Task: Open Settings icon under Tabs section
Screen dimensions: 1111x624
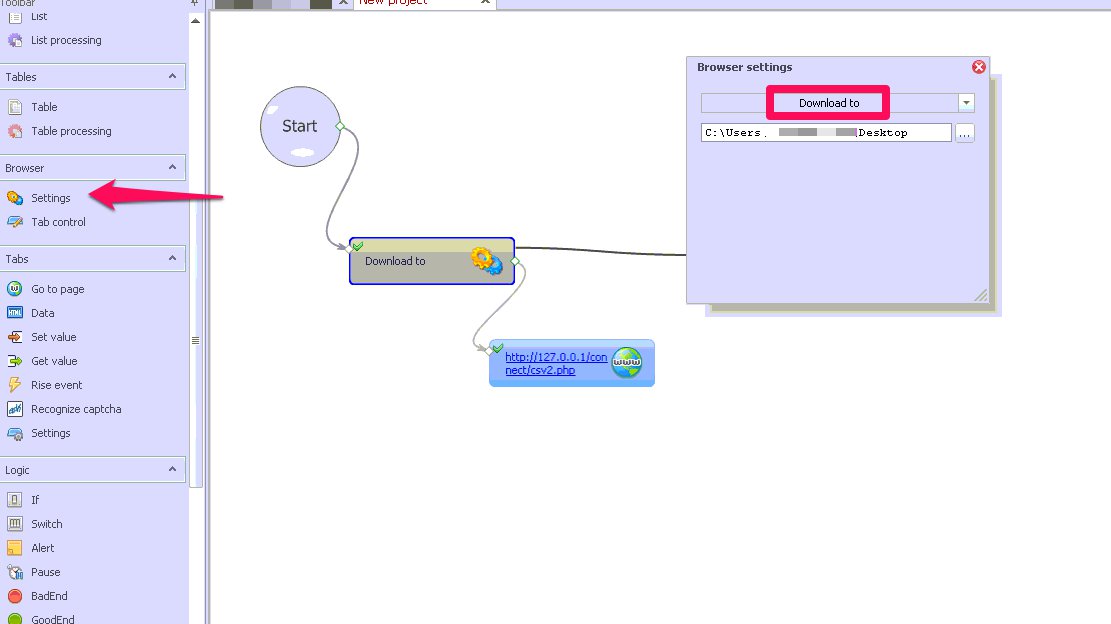Action: [15, 433]
